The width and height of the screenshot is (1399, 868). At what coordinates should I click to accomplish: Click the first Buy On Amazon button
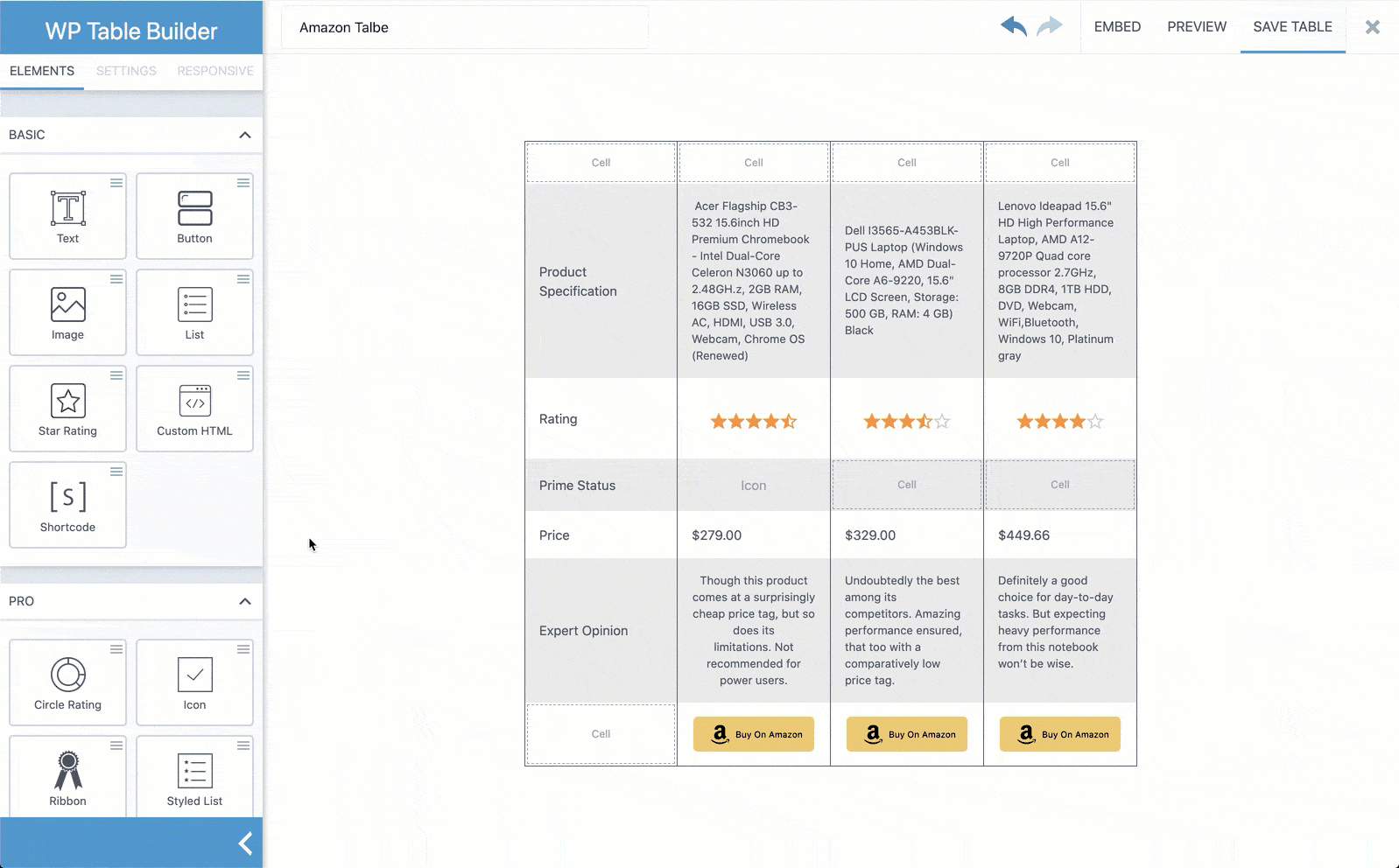[754, 734]
